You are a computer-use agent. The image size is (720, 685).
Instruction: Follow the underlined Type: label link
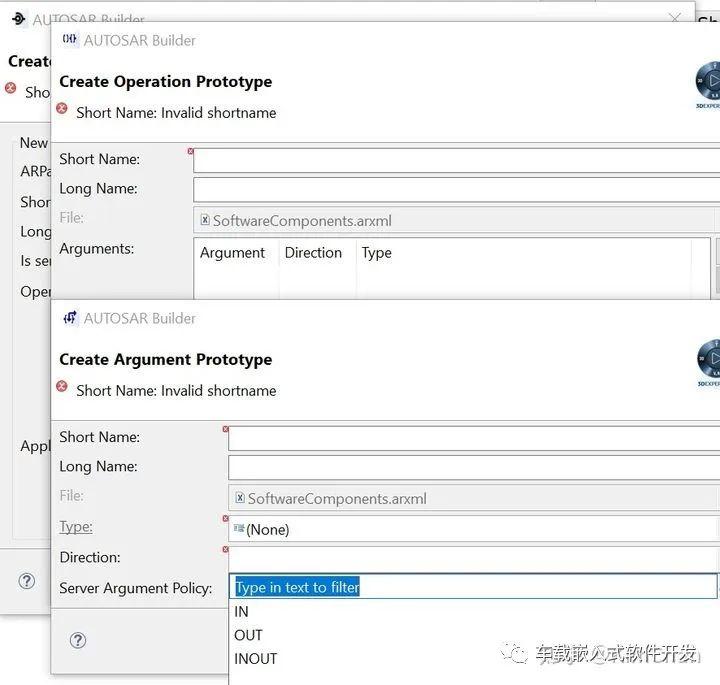tap(76, 527)
